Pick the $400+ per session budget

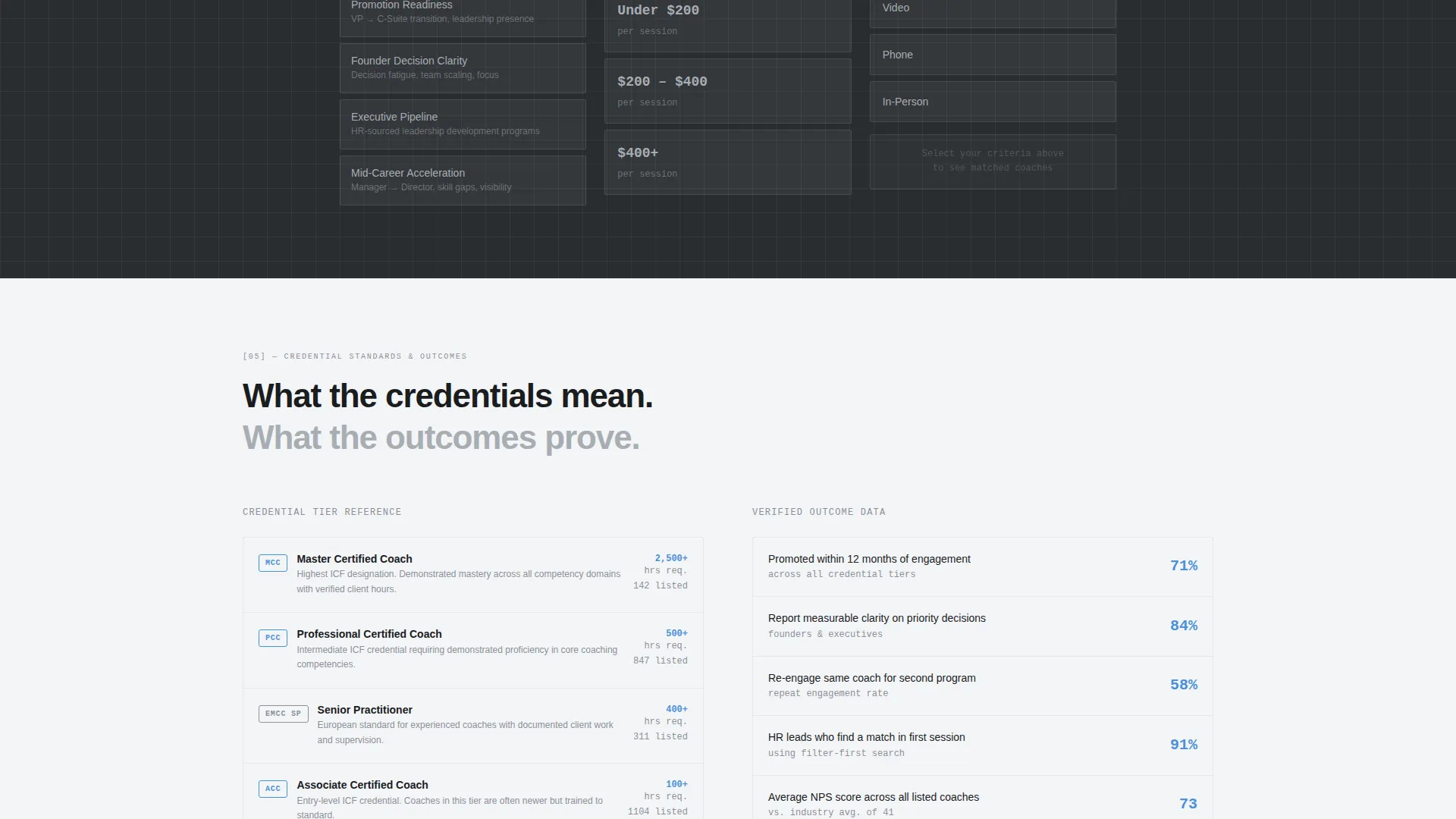pos(728,162)
